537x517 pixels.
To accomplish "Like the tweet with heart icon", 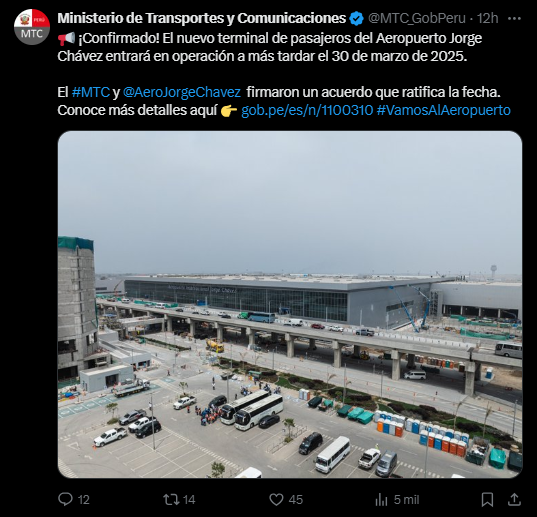I will pyautogui.click(x=276, y=500).
